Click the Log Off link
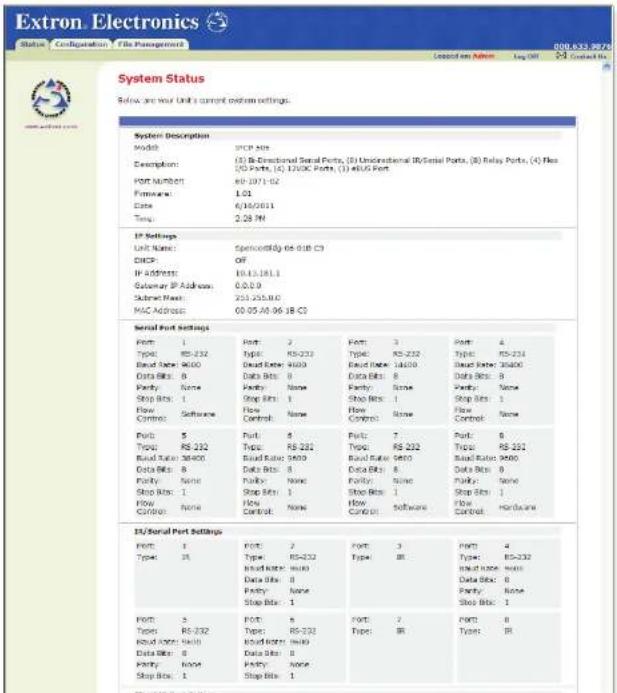The width and height of the screenshot is (617, 693). [x=526, y=56]
